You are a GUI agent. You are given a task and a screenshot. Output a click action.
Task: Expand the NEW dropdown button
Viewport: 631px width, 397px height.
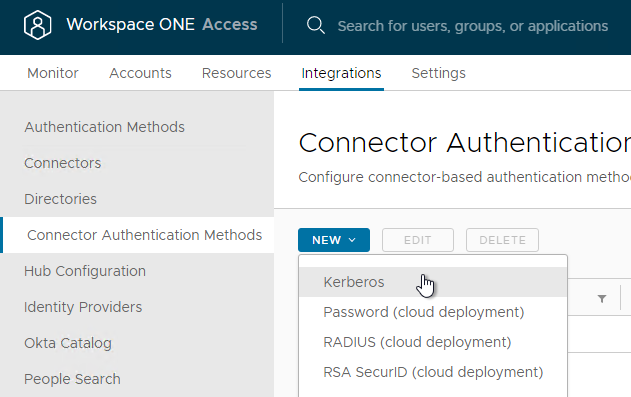(334, 240)
